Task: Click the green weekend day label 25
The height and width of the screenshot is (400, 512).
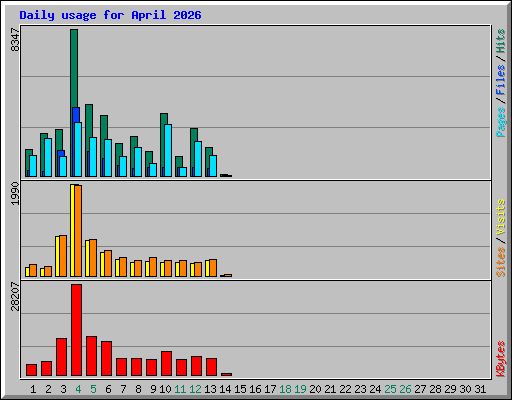Action: (x=390, y=389)
